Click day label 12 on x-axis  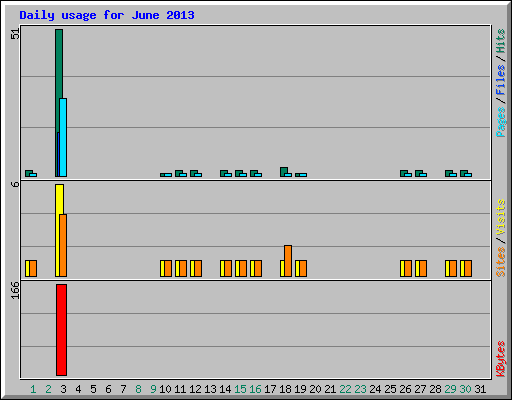pos(195,389)
